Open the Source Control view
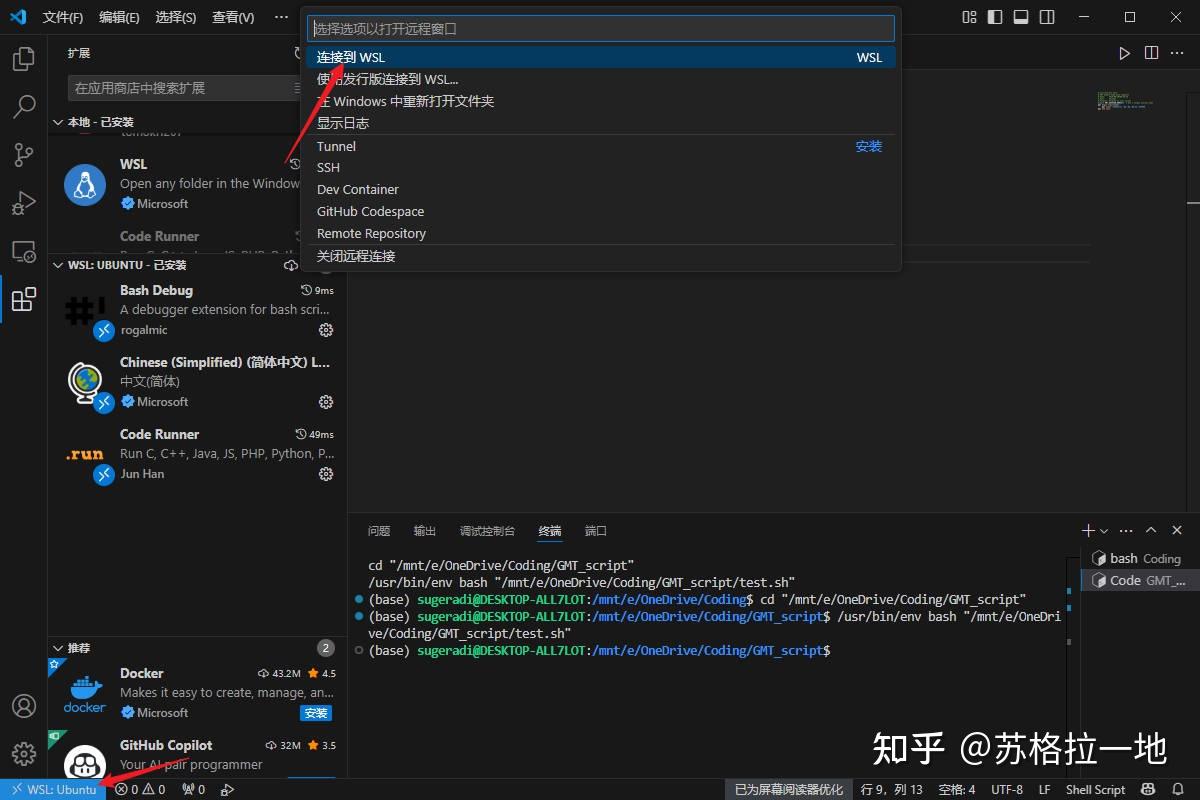The width and height of the screenshot is (1200, 800). [x=22, y=155]
